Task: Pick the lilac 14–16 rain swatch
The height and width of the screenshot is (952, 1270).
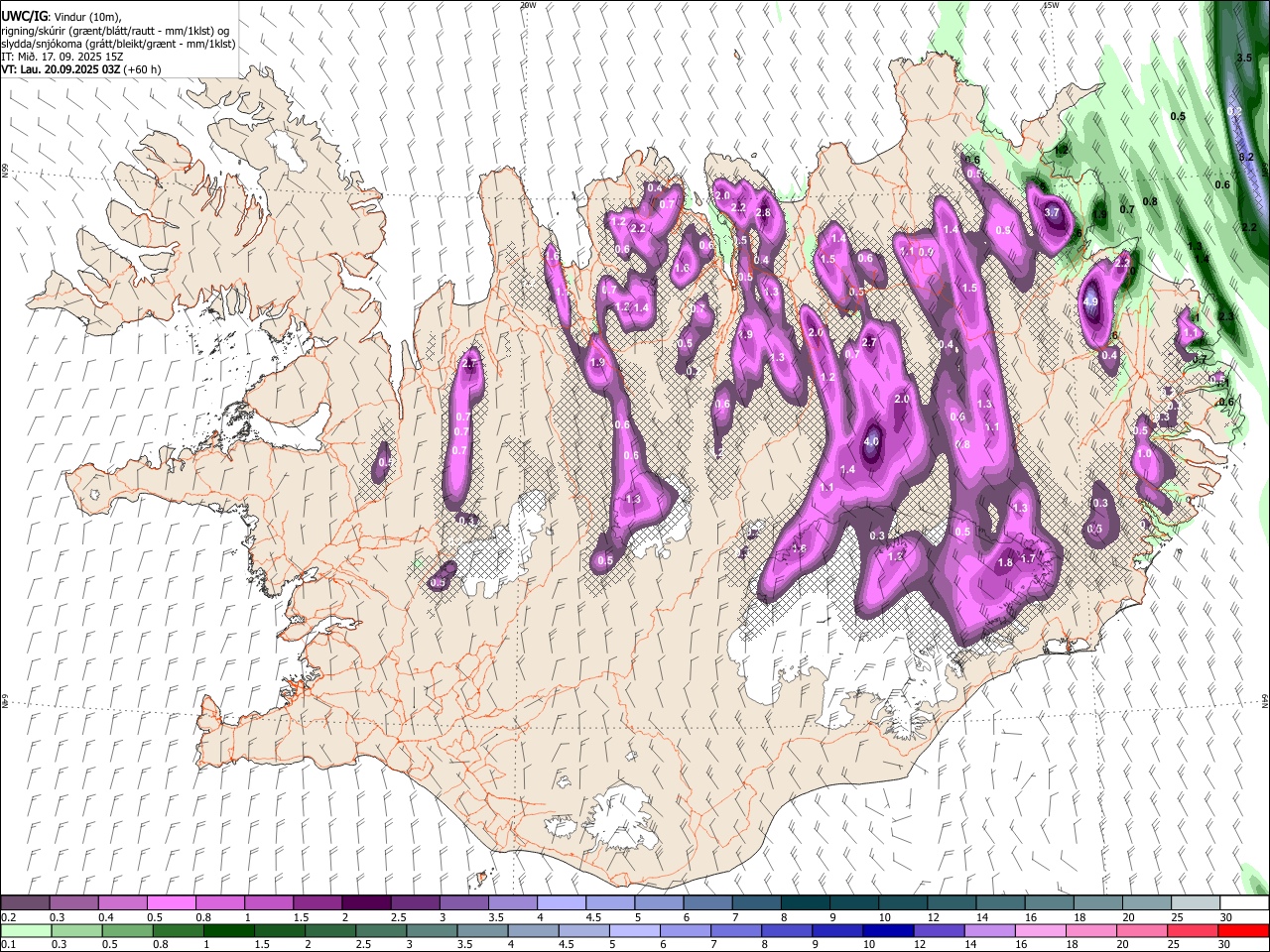Action: click(x=990, y=931)
